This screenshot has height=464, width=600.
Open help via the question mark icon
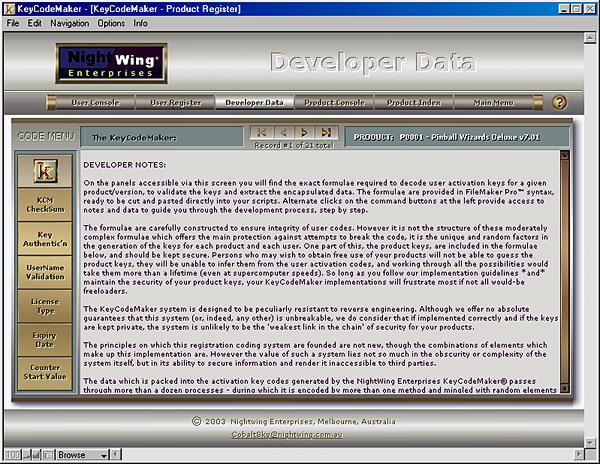pyautogui.click(x=559, y=102)
